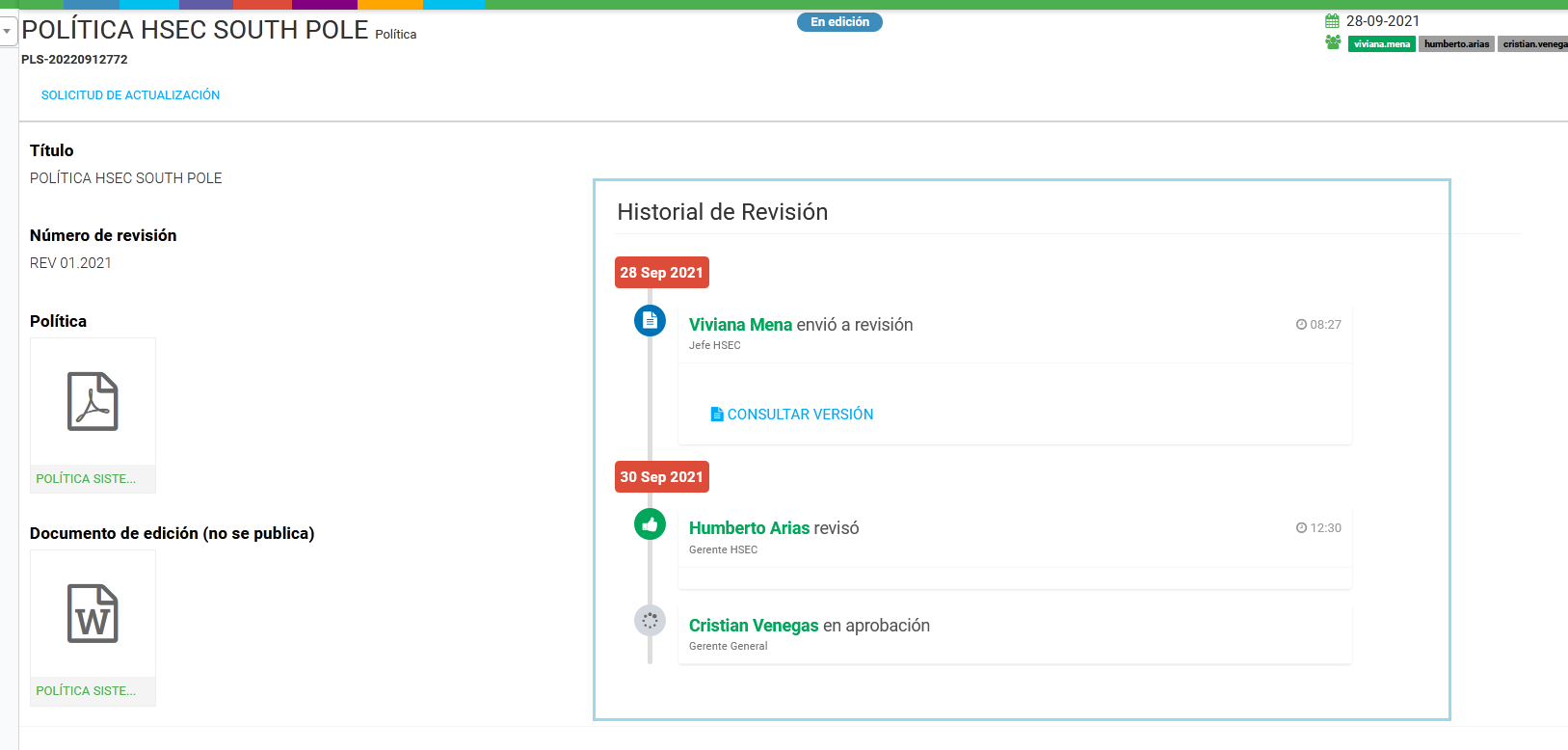The image size is (1568, 750).
Task: Click the 28 Sep 2021 timeline marker
Action: click(x=661, y=273)
